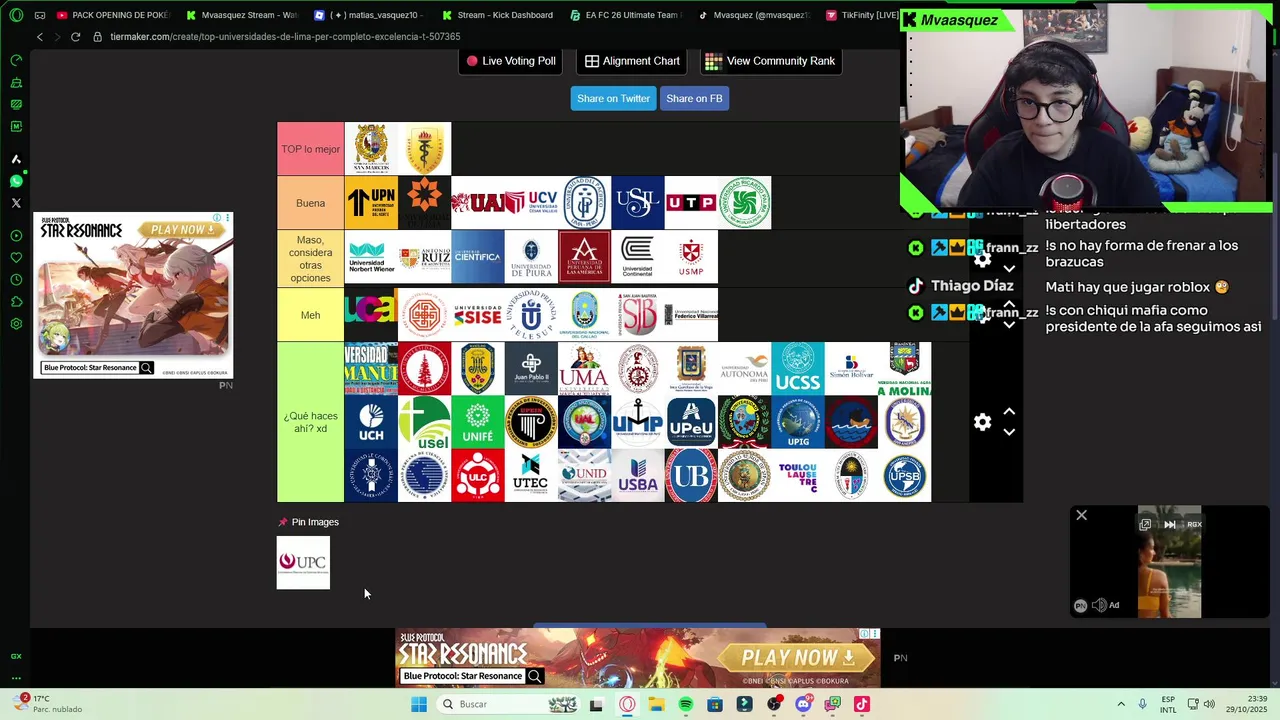Pop out the floating video ad

(1145, 524)
